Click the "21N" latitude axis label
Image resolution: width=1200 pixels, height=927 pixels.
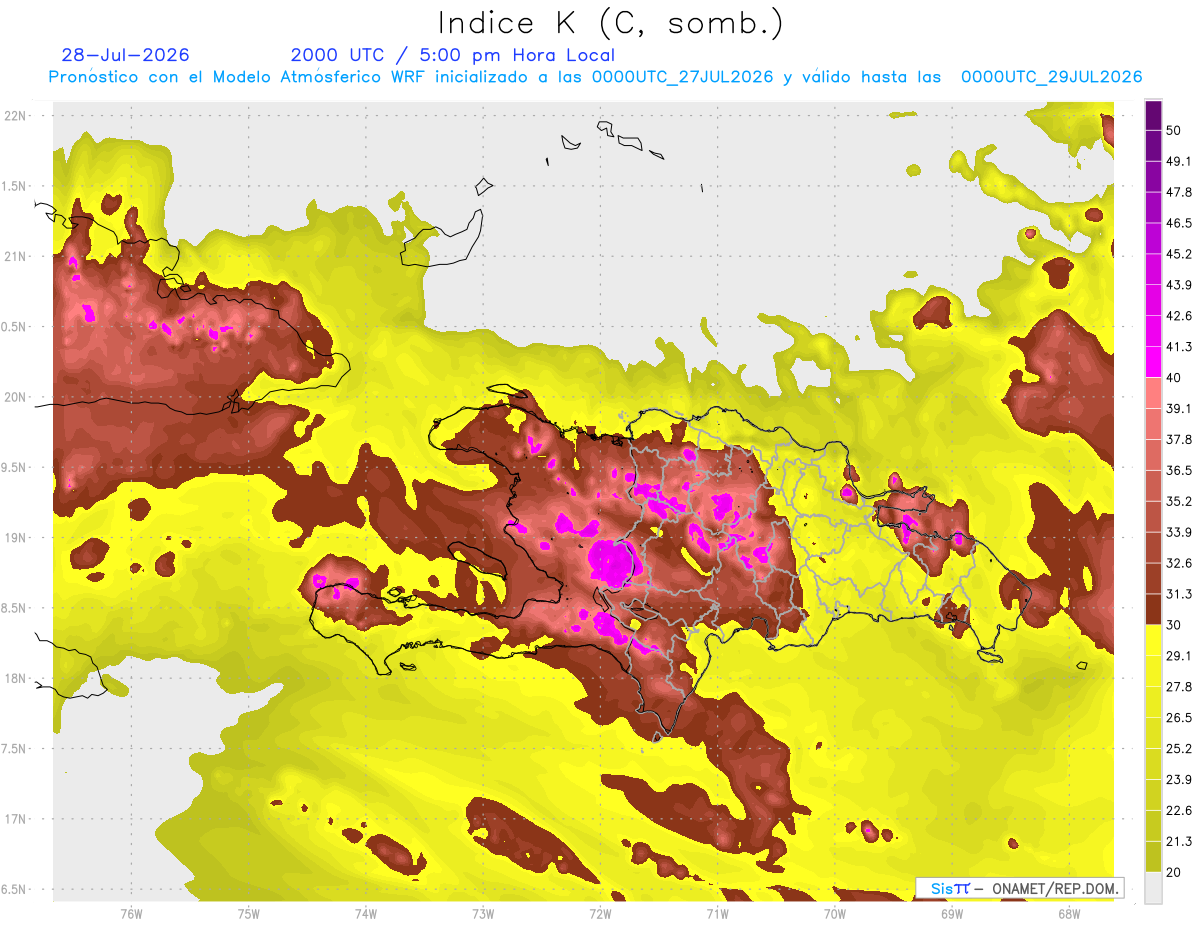click(16, 256)
